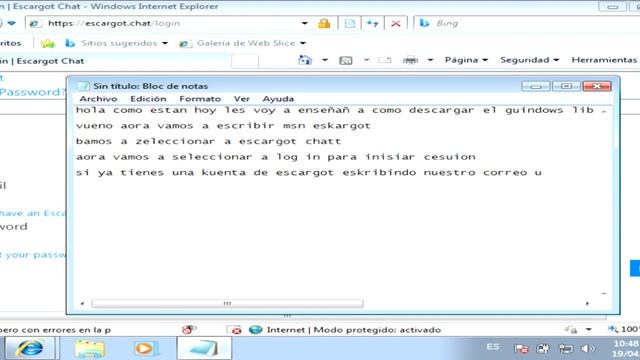Click the compatibility view icon

pos(350,23)
